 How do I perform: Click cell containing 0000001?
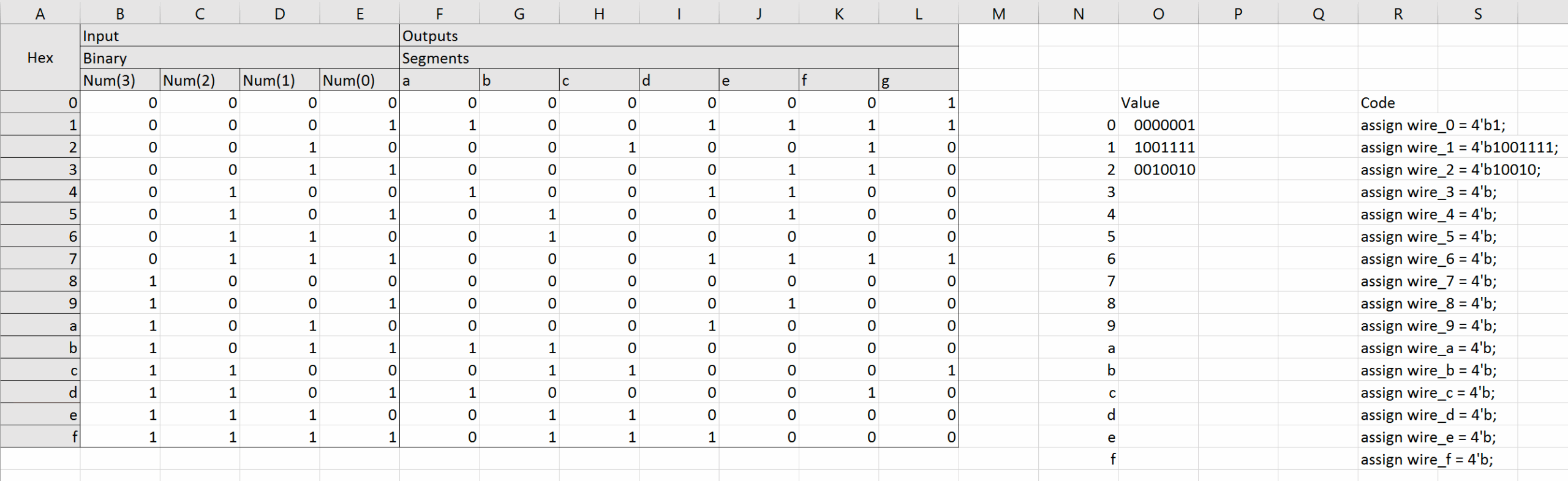(1164, 125)
